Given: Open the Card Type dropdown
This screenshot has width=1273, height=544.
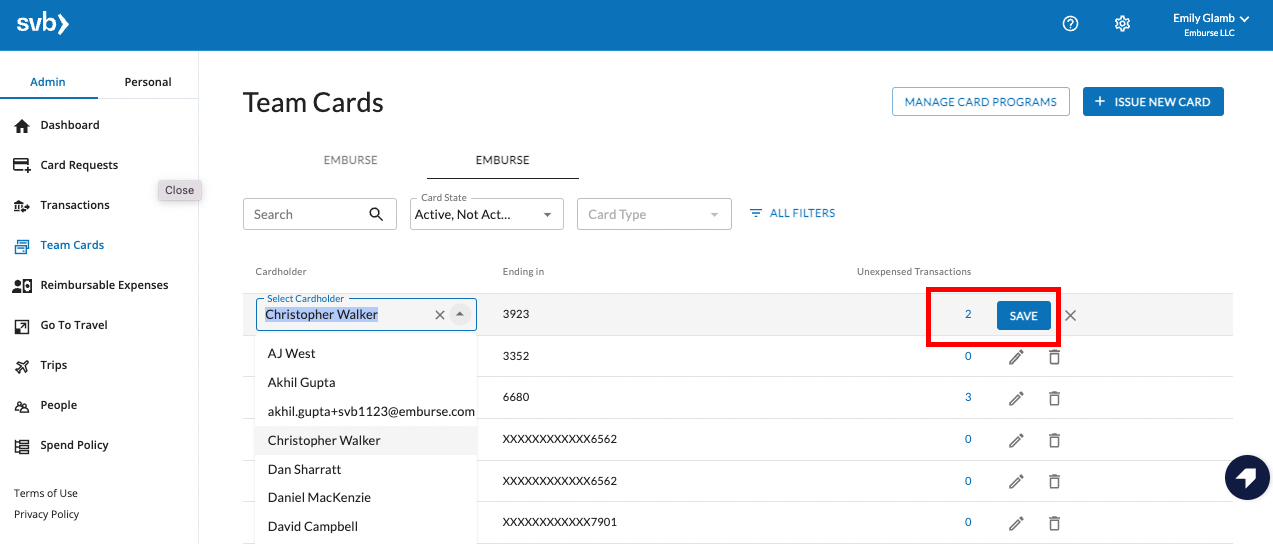Looking at the screenshot, I should [x=654, y=214].
